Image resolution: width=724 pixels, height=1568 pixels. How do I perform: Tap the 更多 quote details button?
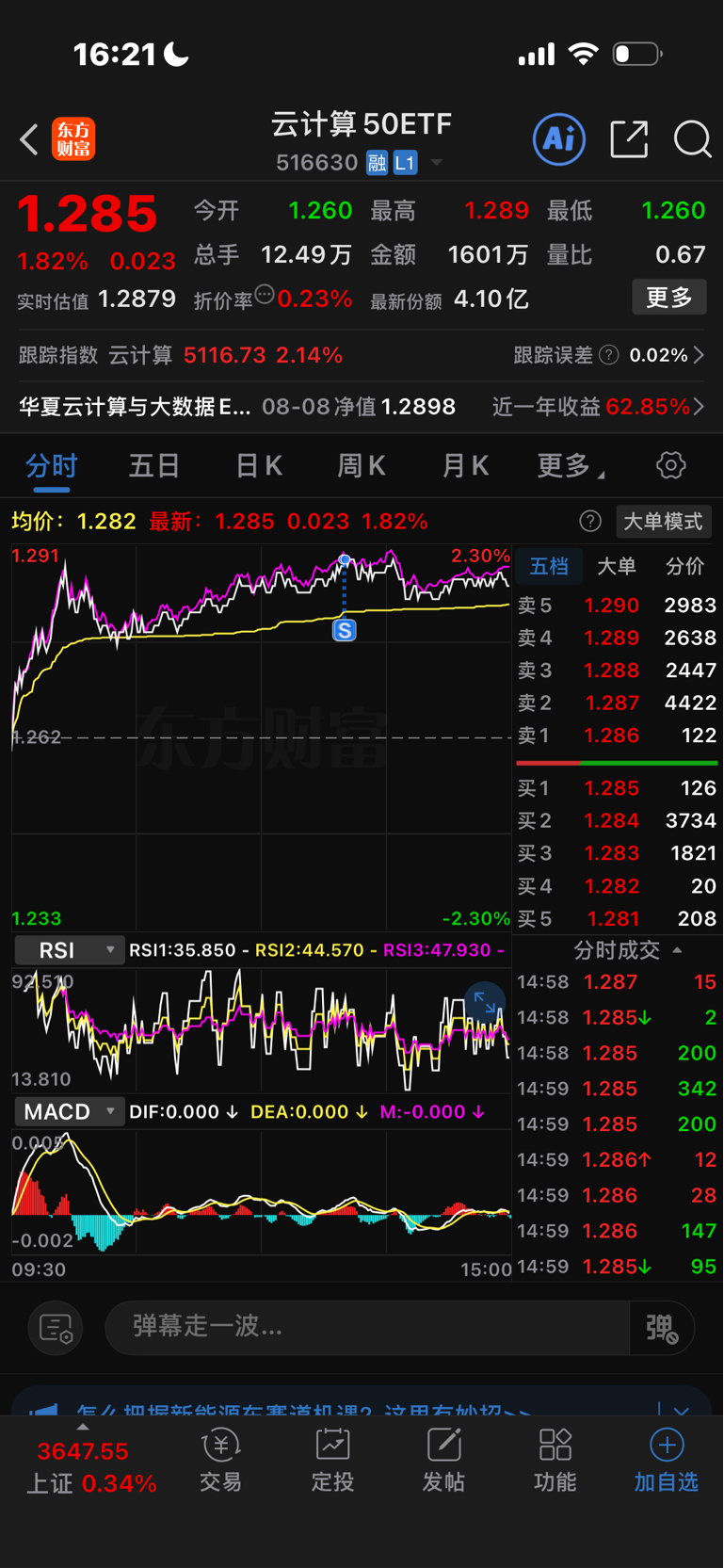coord(669,298)
